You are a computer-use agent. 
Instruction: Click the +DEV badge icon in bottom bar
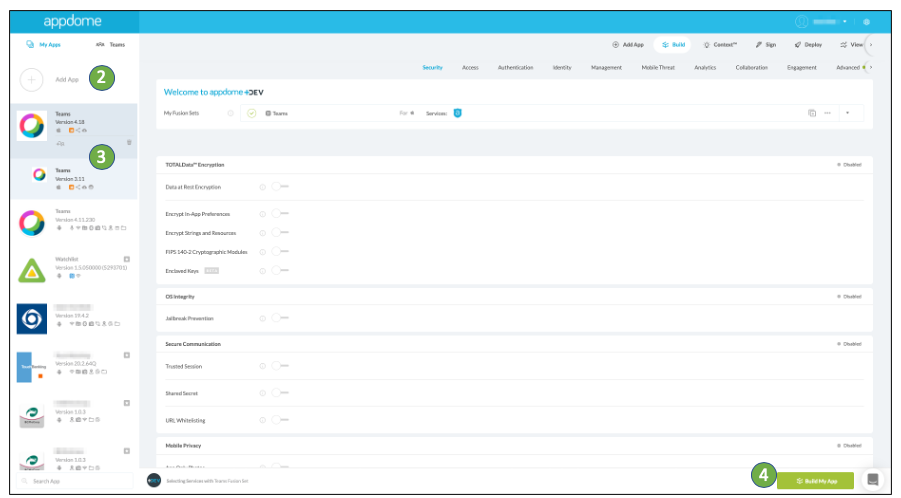click(154, 480)
